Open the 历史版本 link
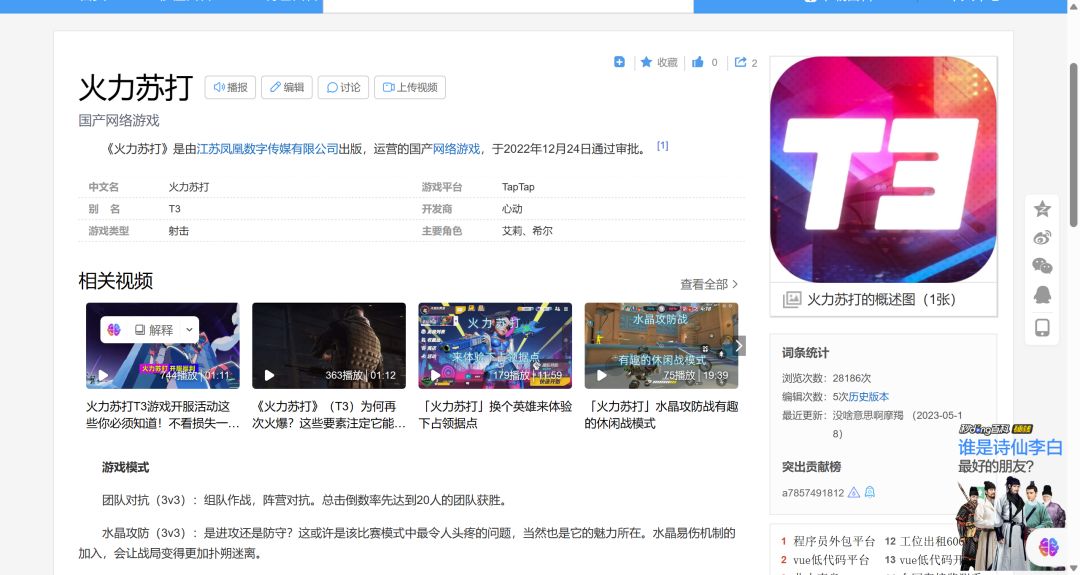Viewport: 1080px width, 575px height. click(869, 397)
